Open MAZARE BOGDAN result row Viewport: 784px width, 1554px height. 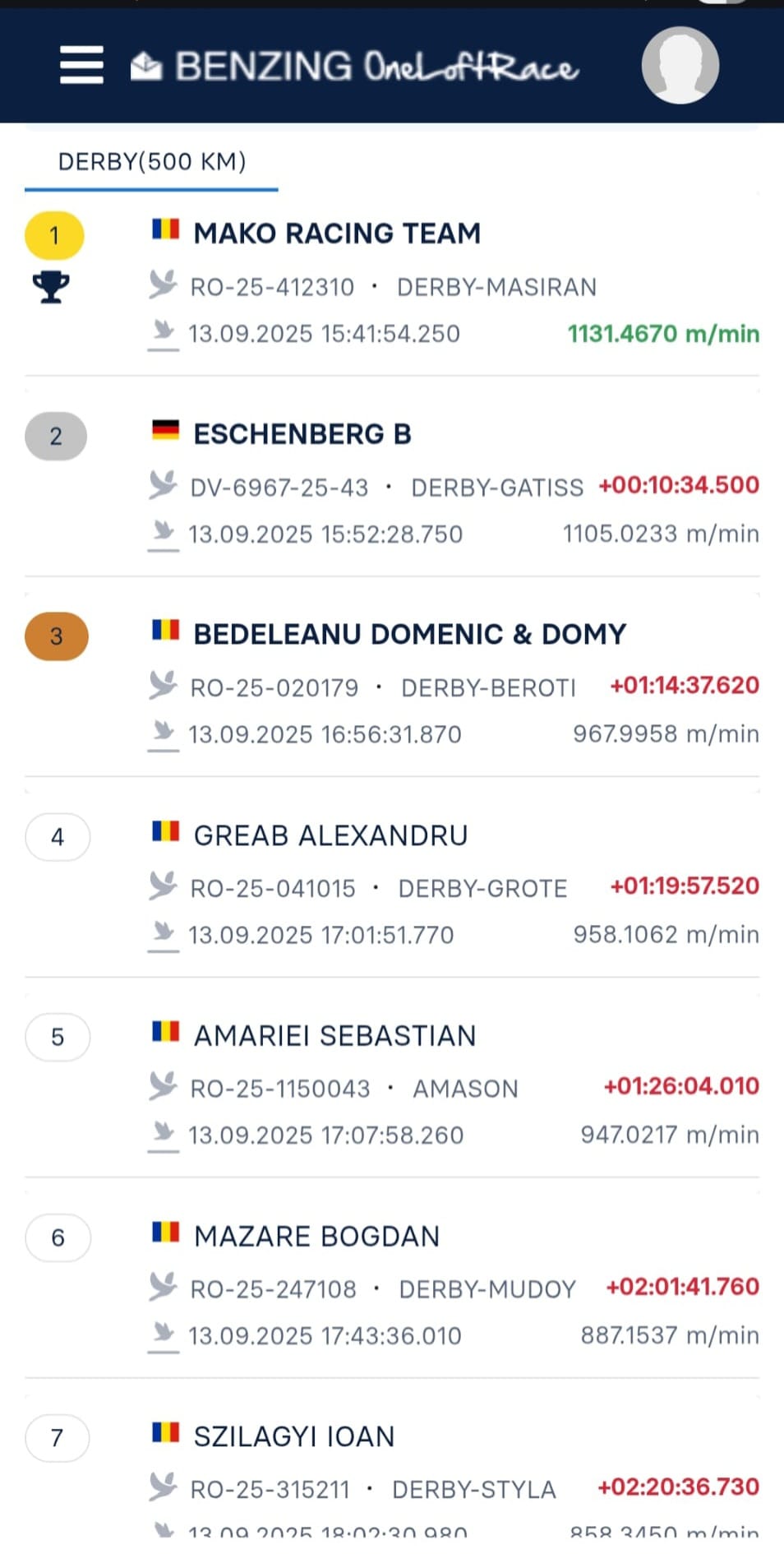pyautogui.click(x=316, y=1237)
